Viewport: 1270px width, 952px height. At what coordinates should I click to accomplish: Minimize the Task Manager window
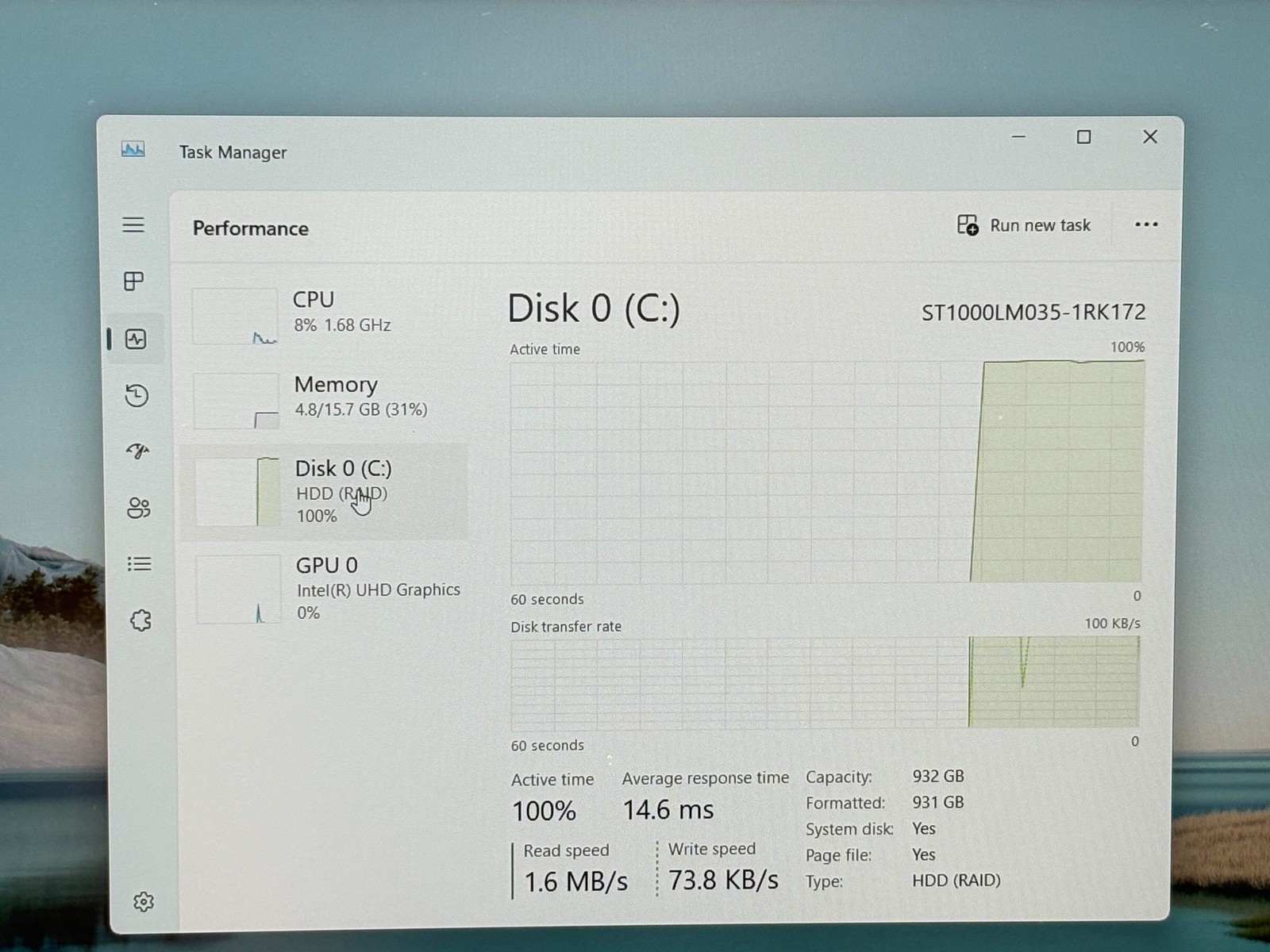pos(1019,137)
